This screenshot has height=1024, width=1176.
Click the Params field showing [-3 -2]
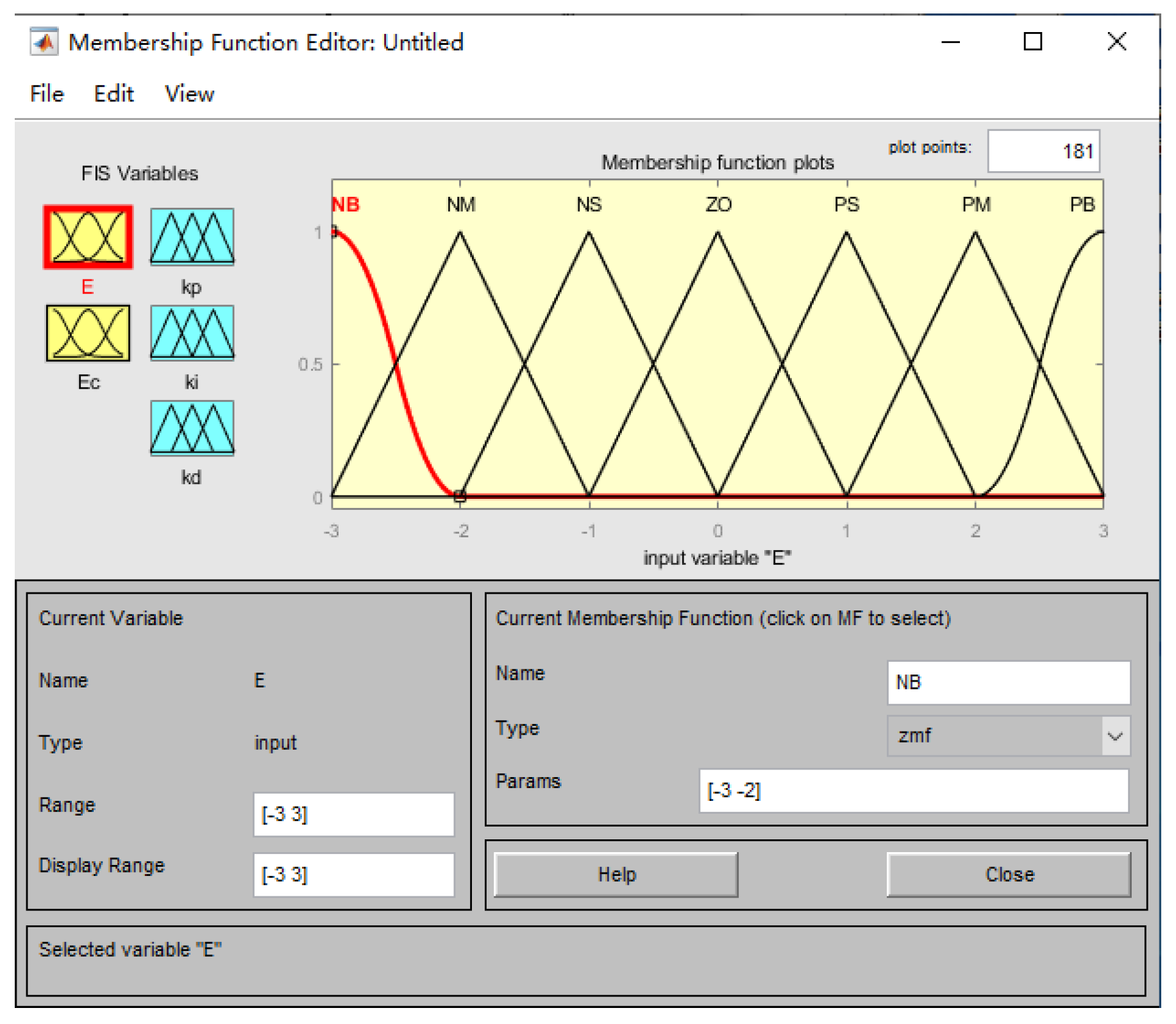pyautogui.click(x=913, y=791)
